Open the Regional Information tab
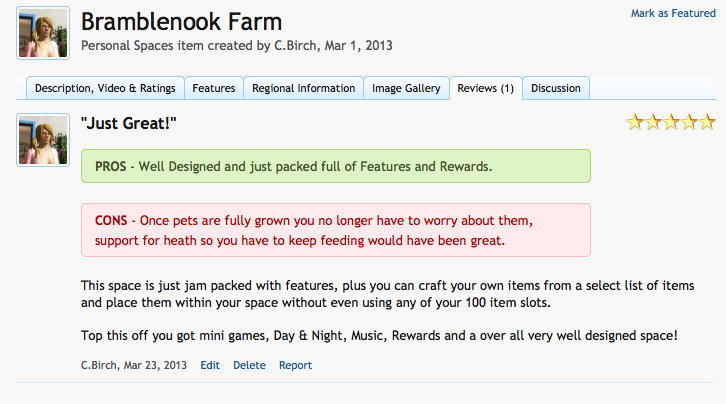The width and height of the screenshot is (726, 404). pyautogui.click(x=303, y=88)
